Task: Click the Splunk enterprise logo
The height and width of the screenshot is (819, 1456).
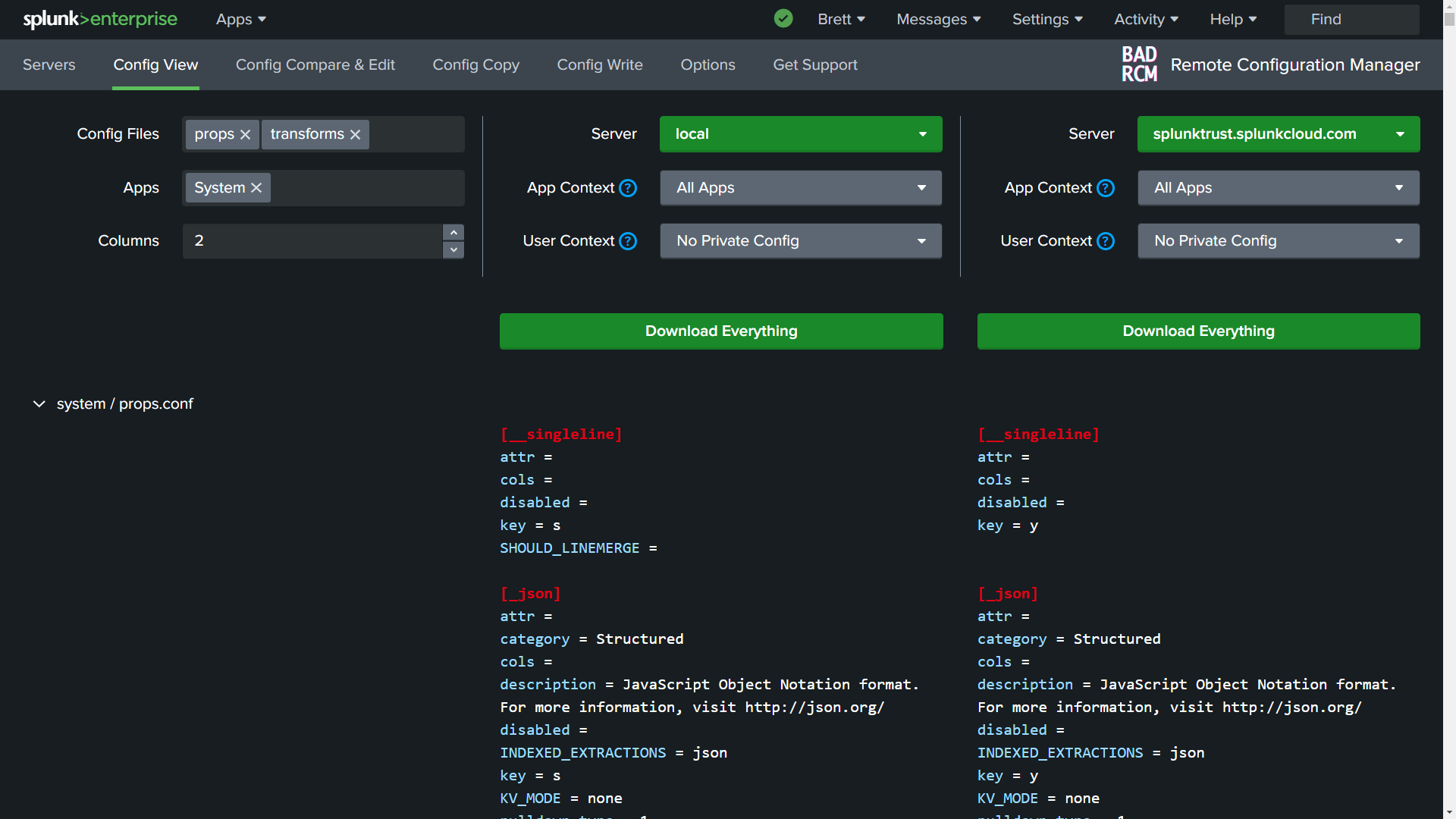Action: point(100,19)
